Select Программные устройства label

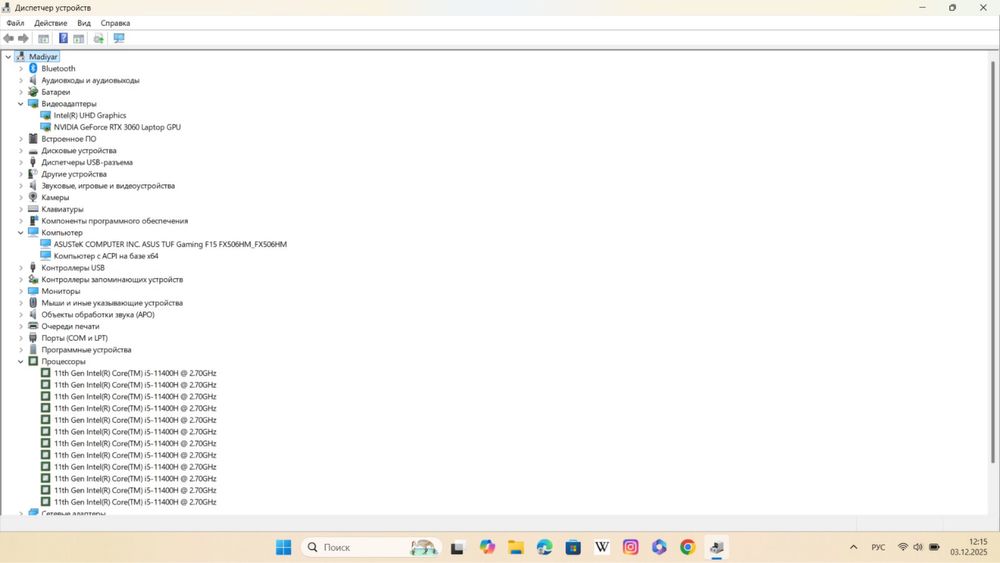(x=86, y=349)
